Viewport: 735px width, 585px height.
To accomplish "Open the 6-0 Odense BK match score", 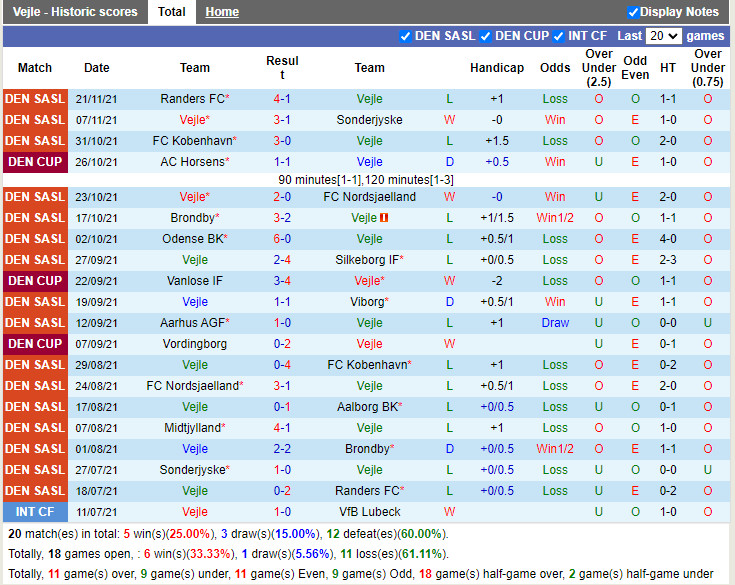I will (282, 239).
